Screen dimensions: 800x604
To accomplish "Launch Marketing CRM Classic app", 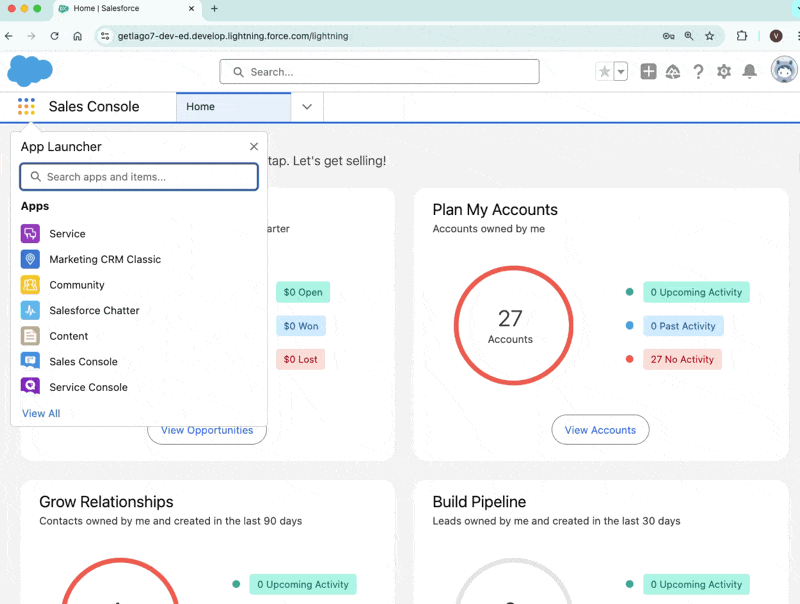I will click(x=105, y=259).
